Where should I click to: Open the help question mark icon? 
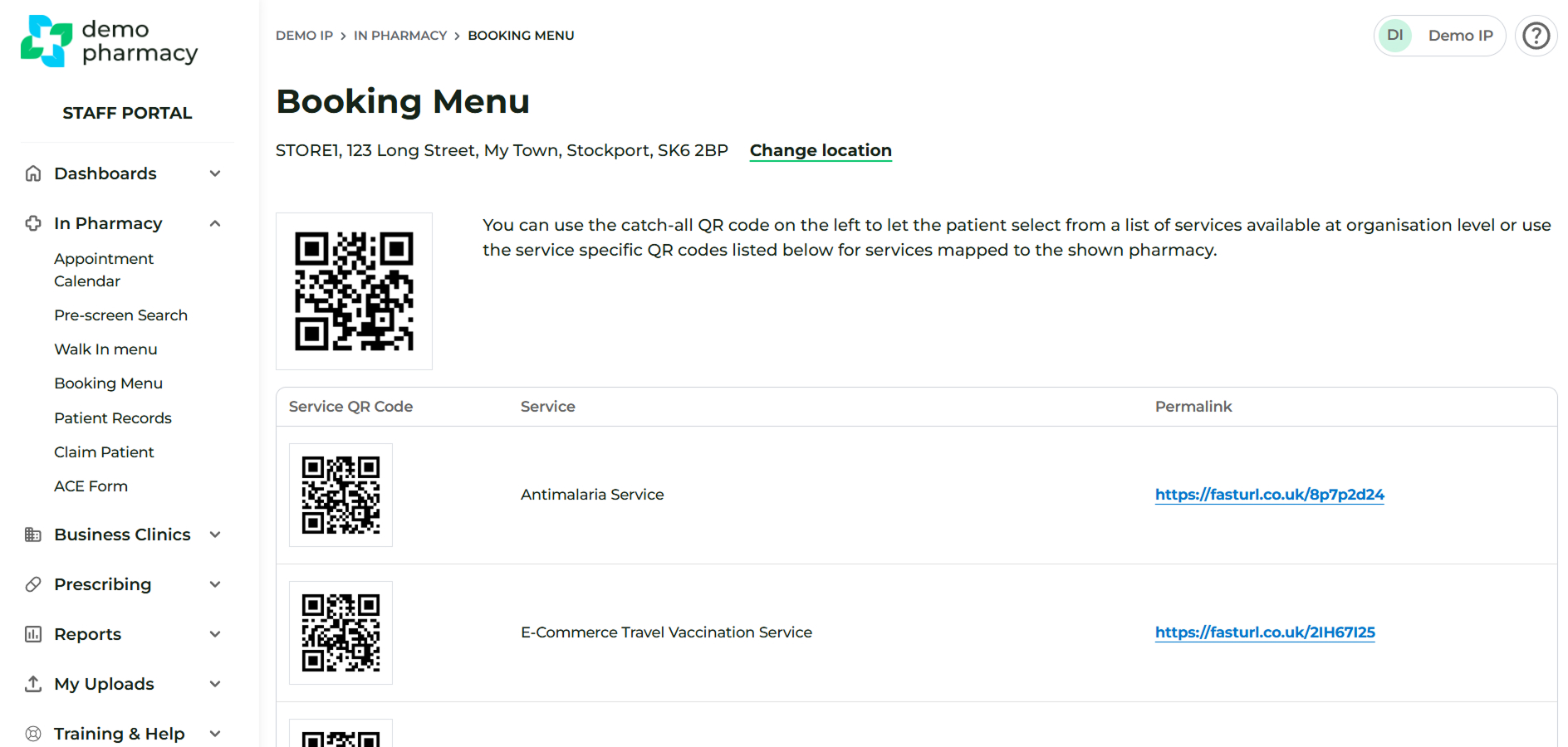pos(1536,36)
